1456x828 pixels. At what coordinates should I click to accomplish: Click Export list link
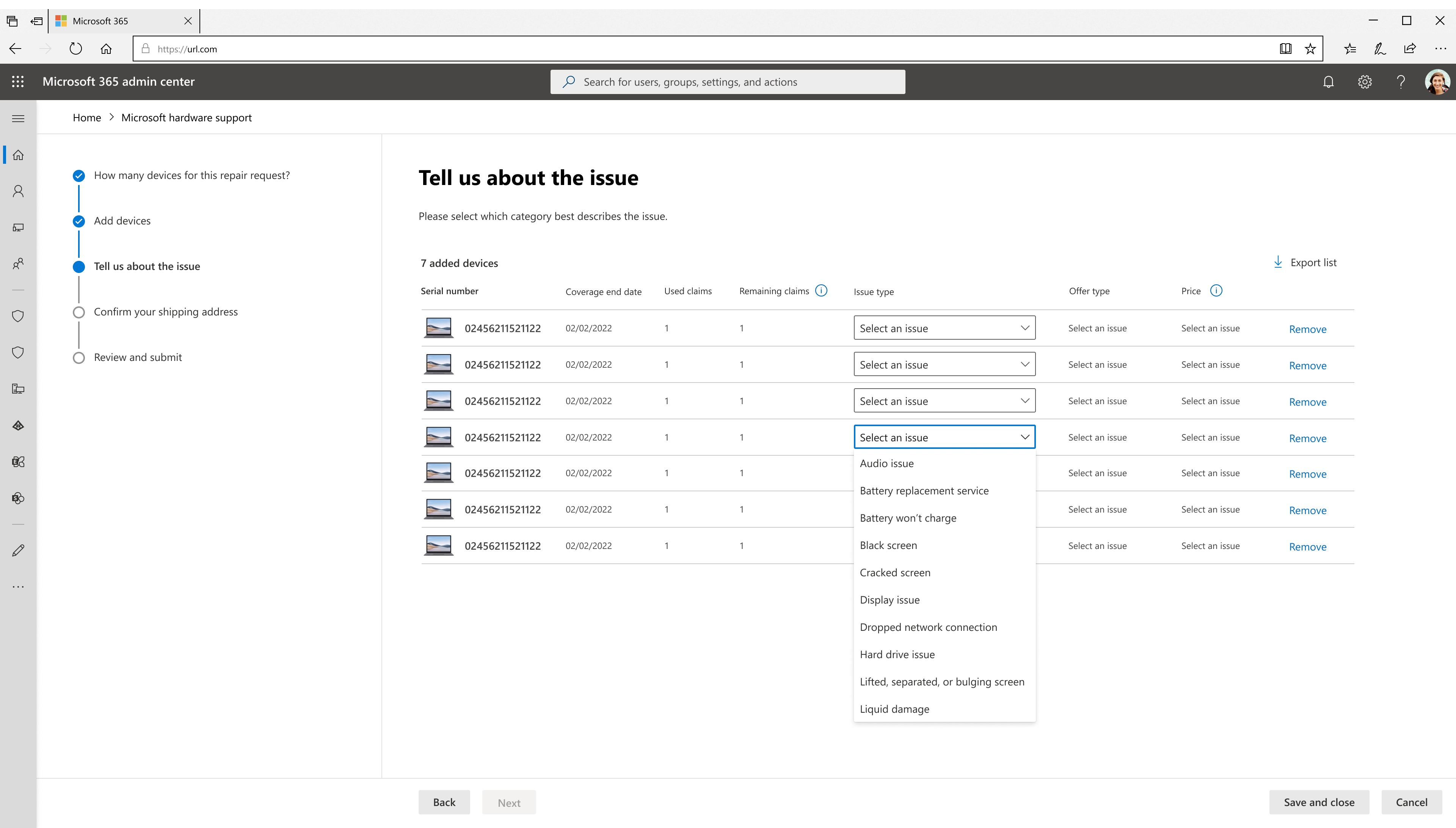click(1304, 262)
